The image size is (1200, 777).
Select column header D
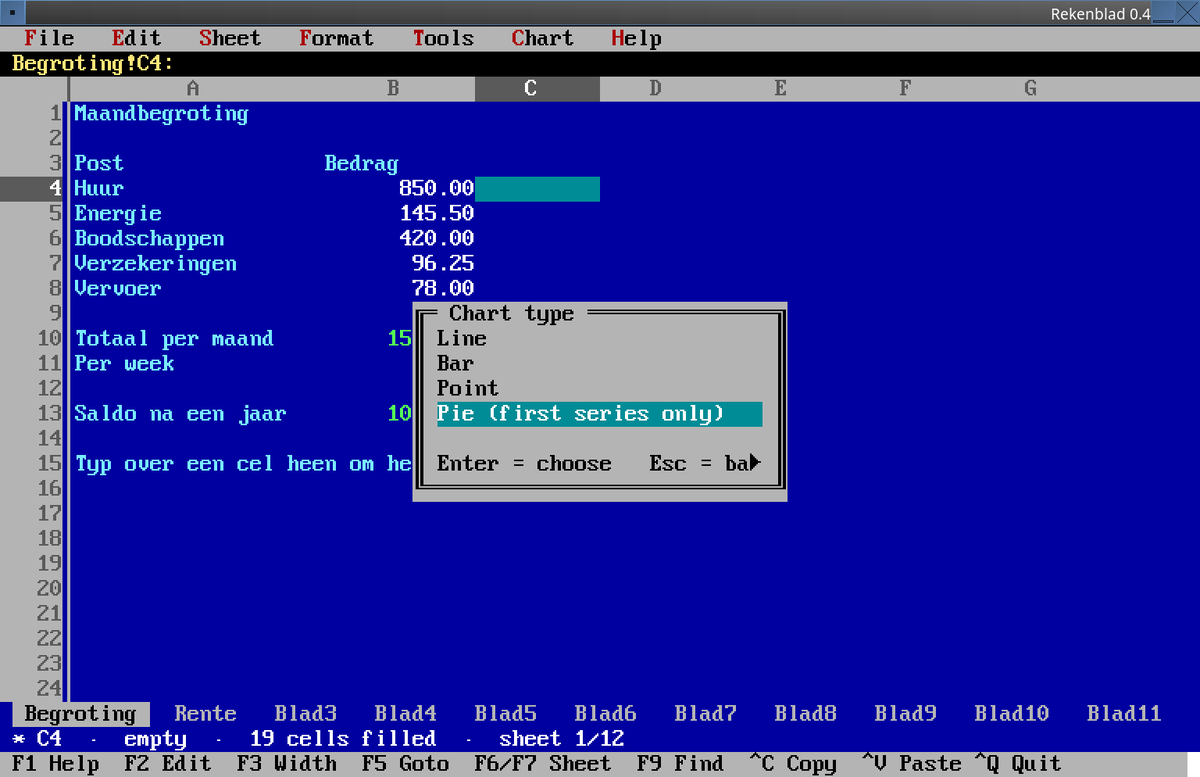[655, 89]
